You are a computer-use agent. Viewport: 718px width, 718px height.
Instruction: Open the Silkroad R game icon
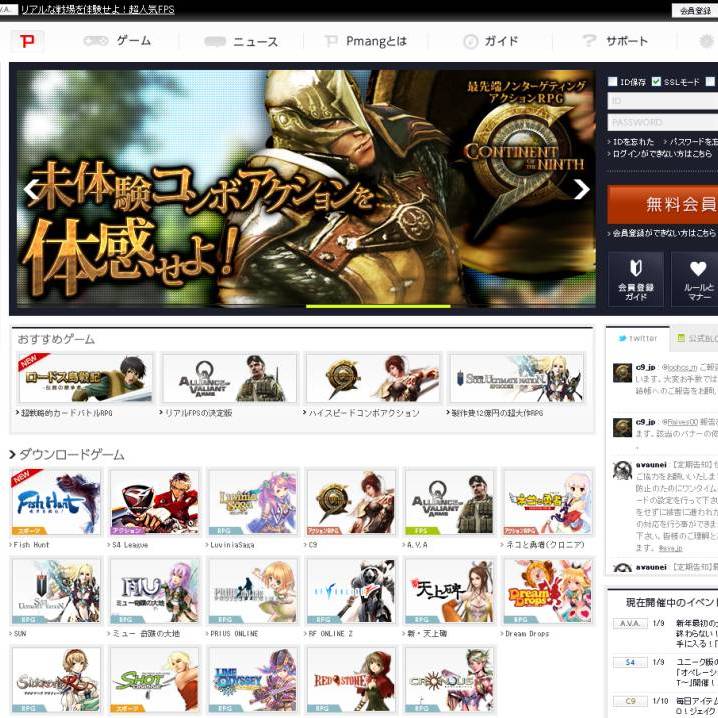[x=56, y=680]
